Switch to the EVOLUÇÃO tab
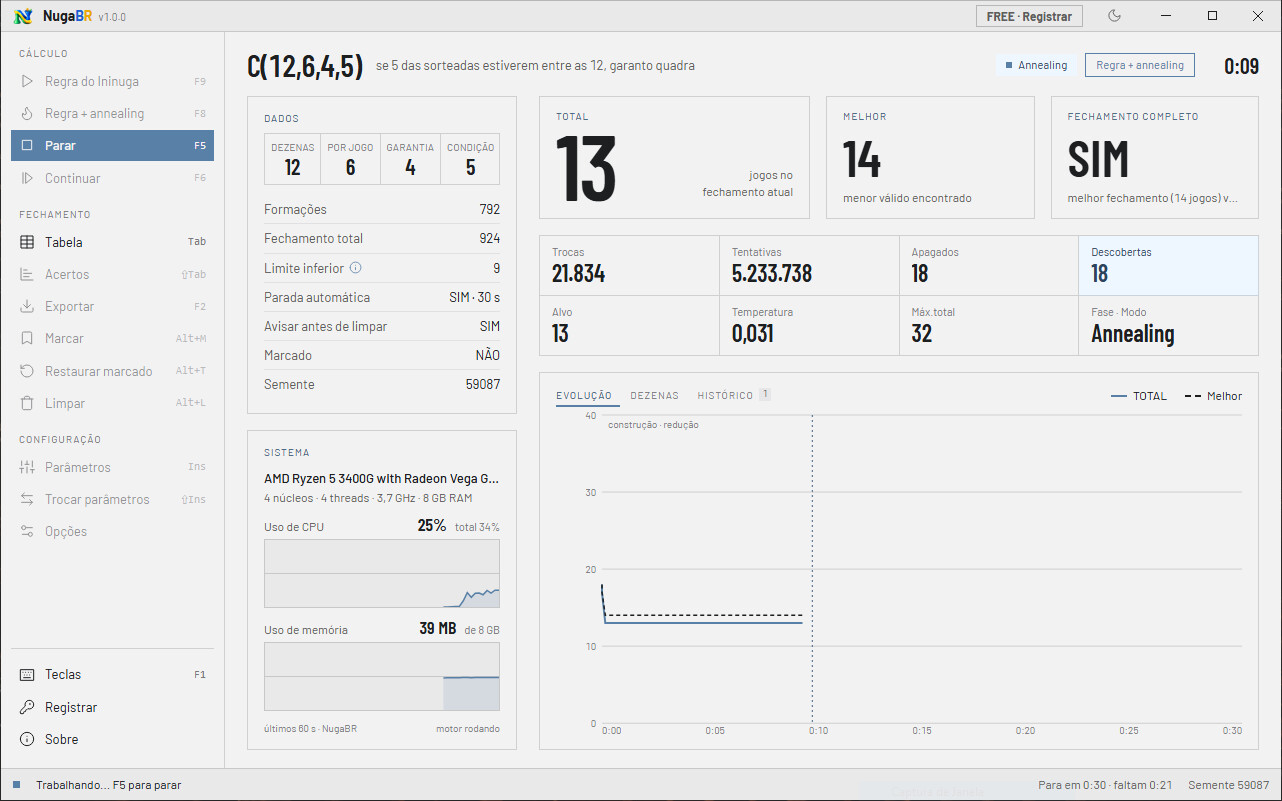Screen dimensions: 1282x801 pyautogui.click(x=584, y=396)
